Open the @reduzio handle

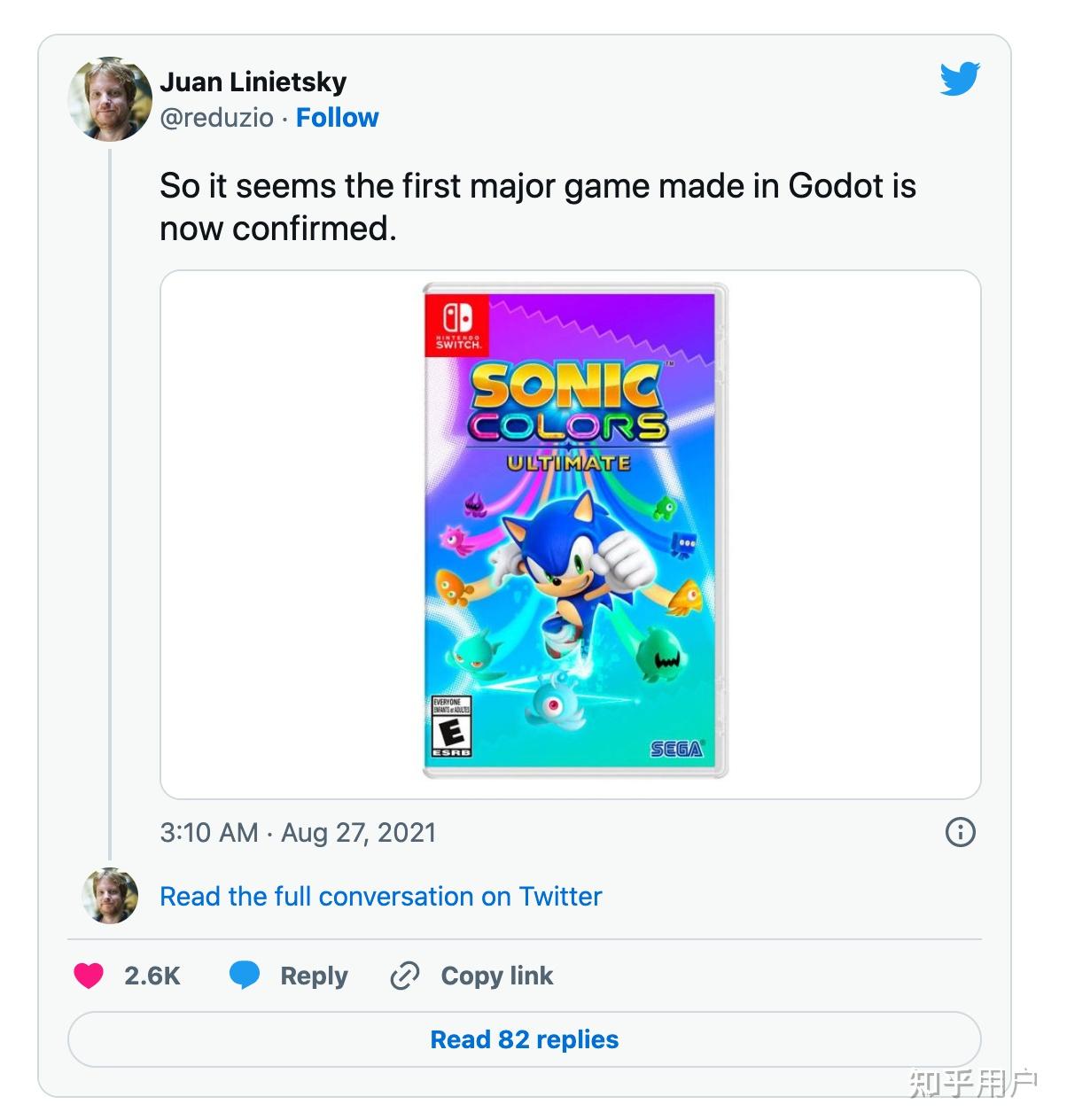pyautogui.click(x=216, y=118)
